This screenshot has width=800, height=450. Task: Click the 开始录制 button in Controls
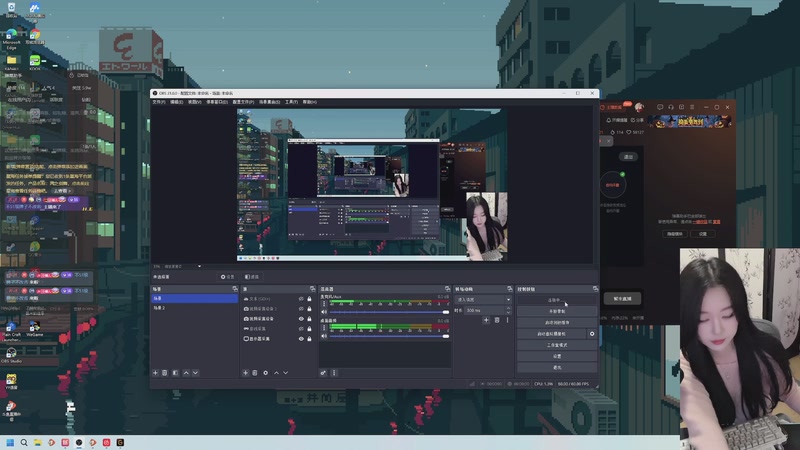coord(557,311)
